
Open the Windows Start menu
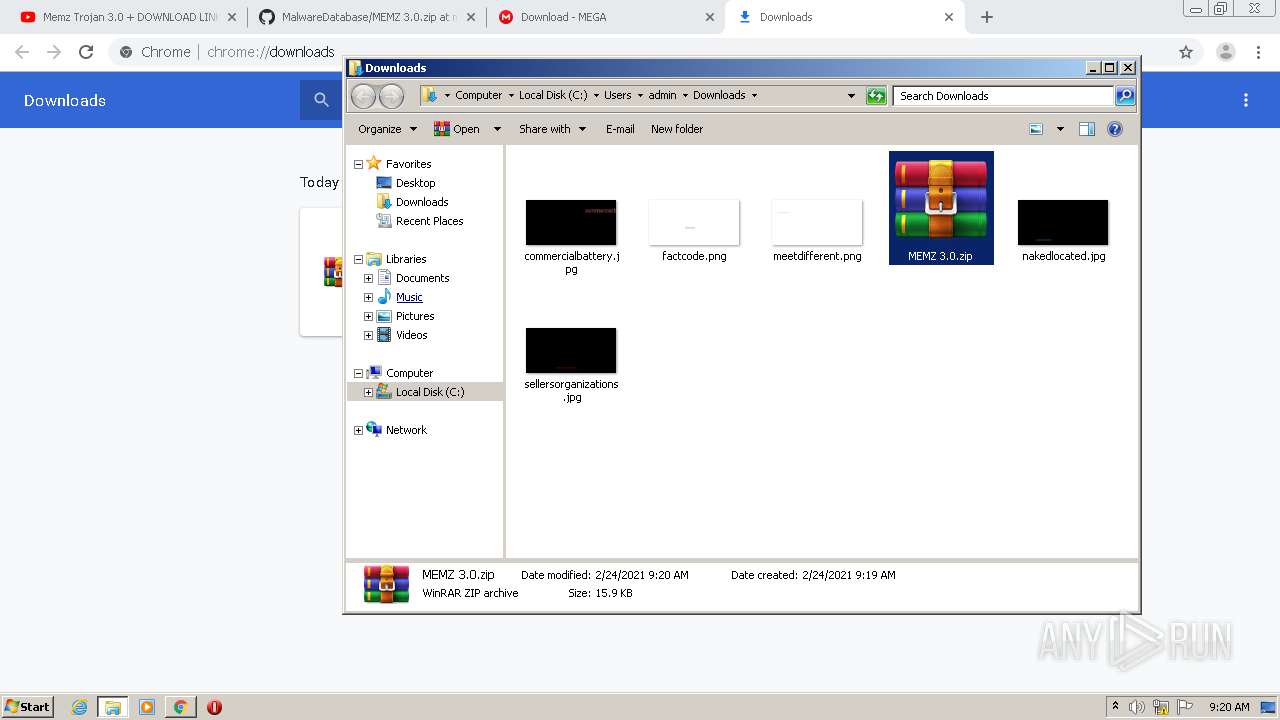28,706
